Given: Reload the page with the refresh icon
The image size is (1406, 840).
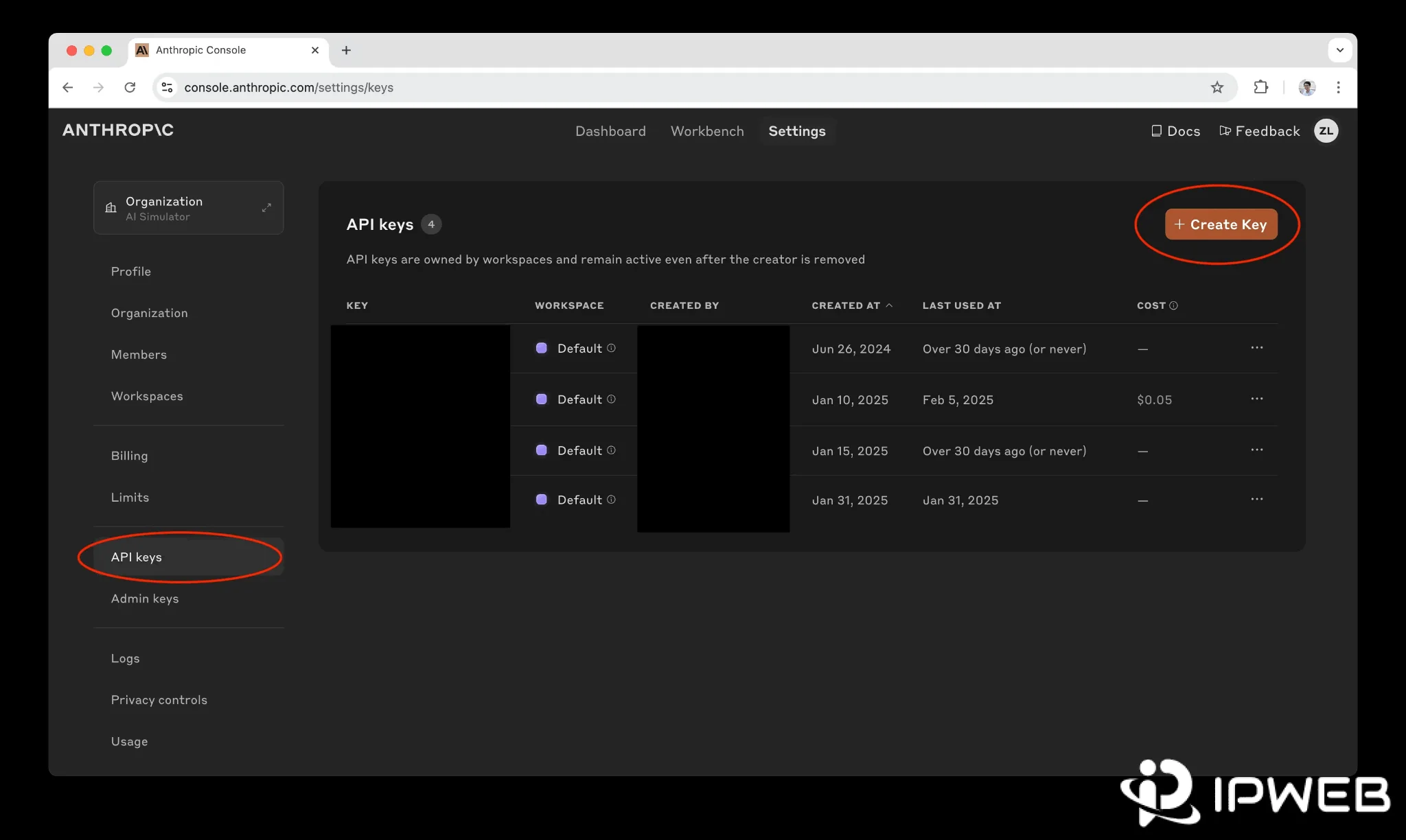Looking at the screenshot, I should click(x=130, y=87).
